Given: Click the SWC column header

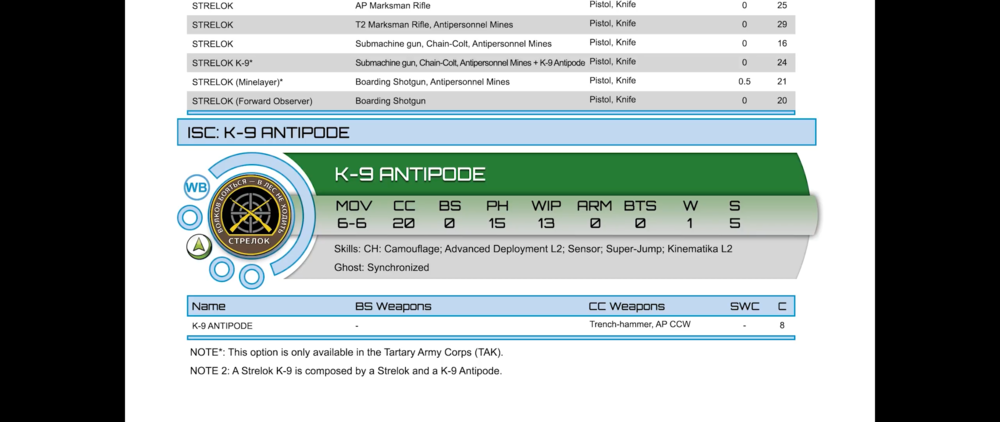Looking at the screenshot, I should click(744, 306).
